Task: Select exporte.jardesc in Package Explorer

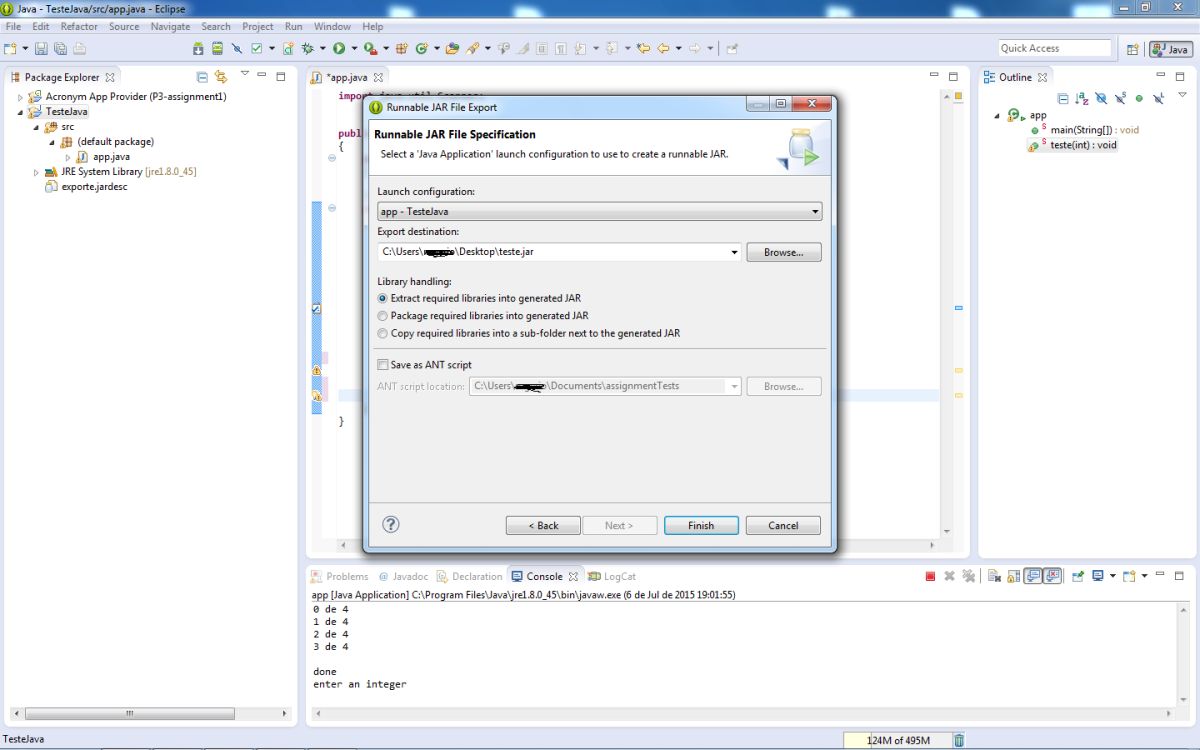Action: coord(87,187)
